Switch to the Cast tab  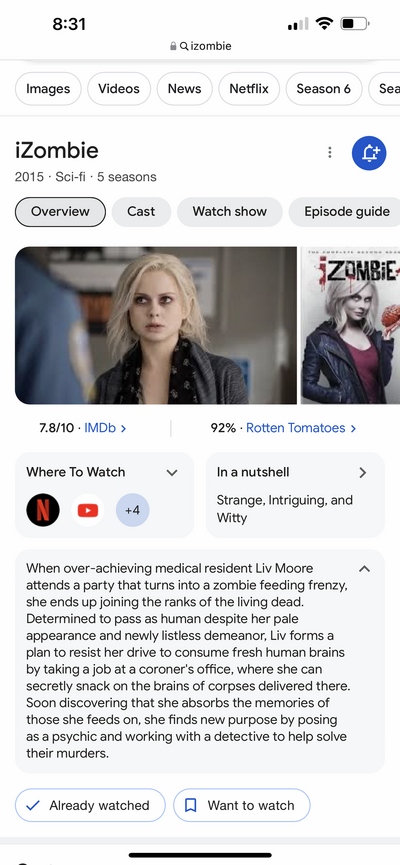141,211
